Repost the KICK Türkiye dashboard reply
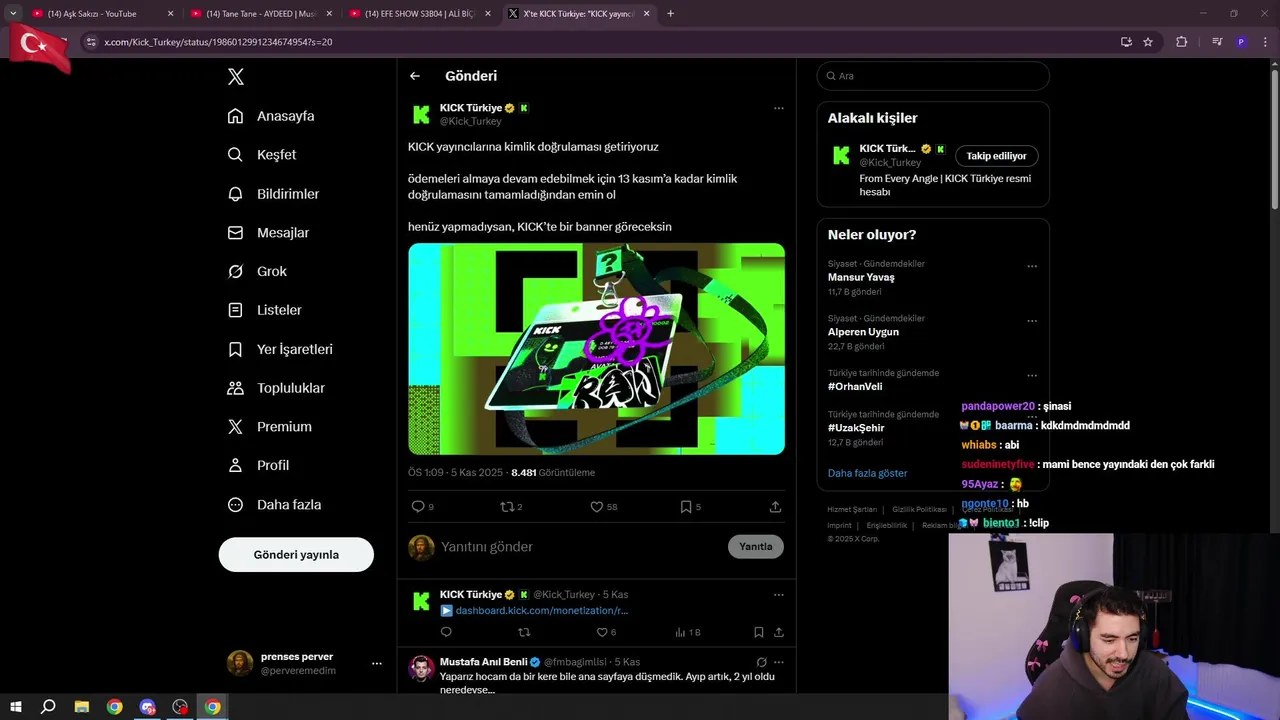 [x=523, y=632]
